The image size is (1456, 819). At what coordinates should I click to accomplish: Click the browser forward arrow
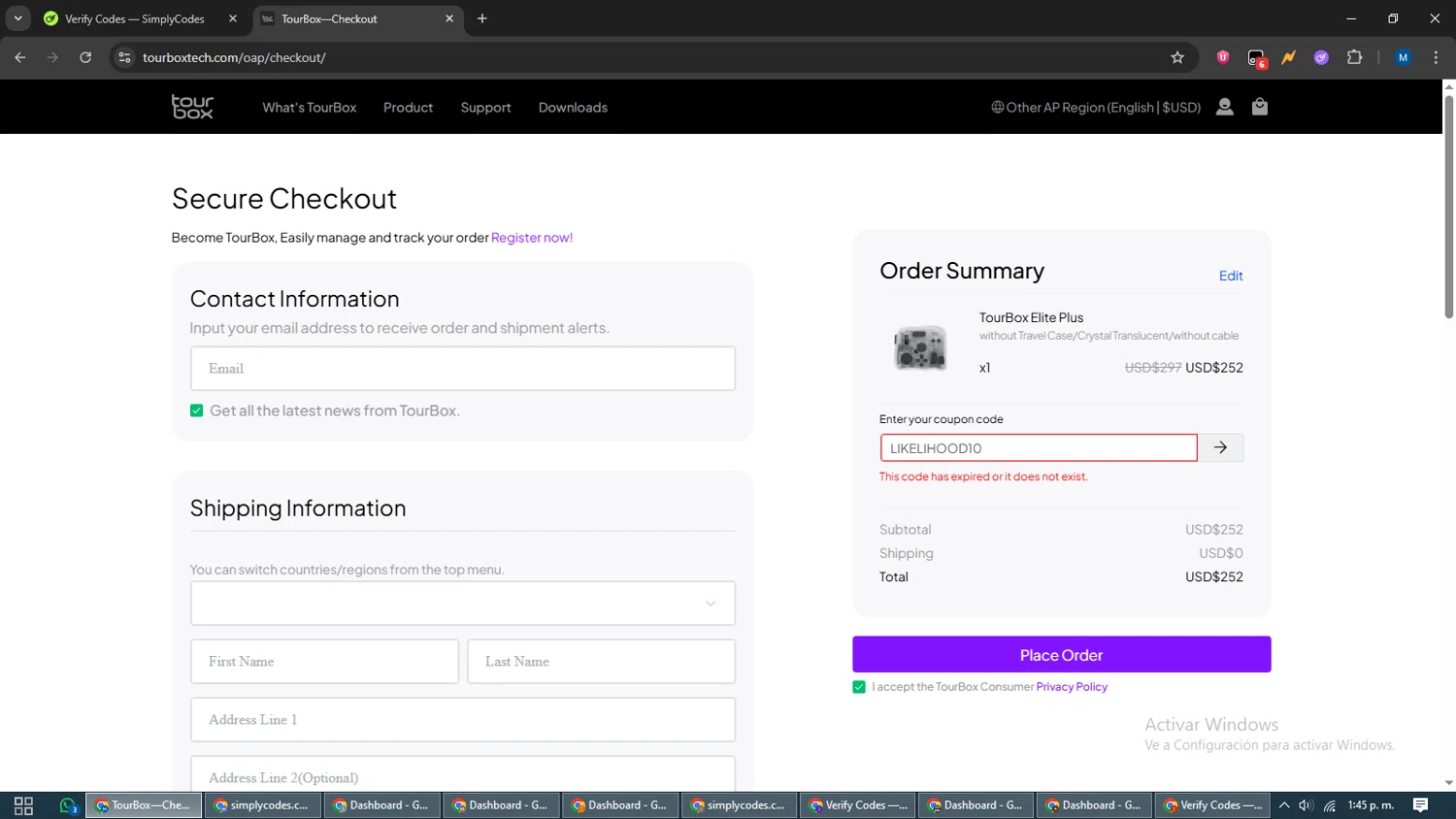click(52, 57)
